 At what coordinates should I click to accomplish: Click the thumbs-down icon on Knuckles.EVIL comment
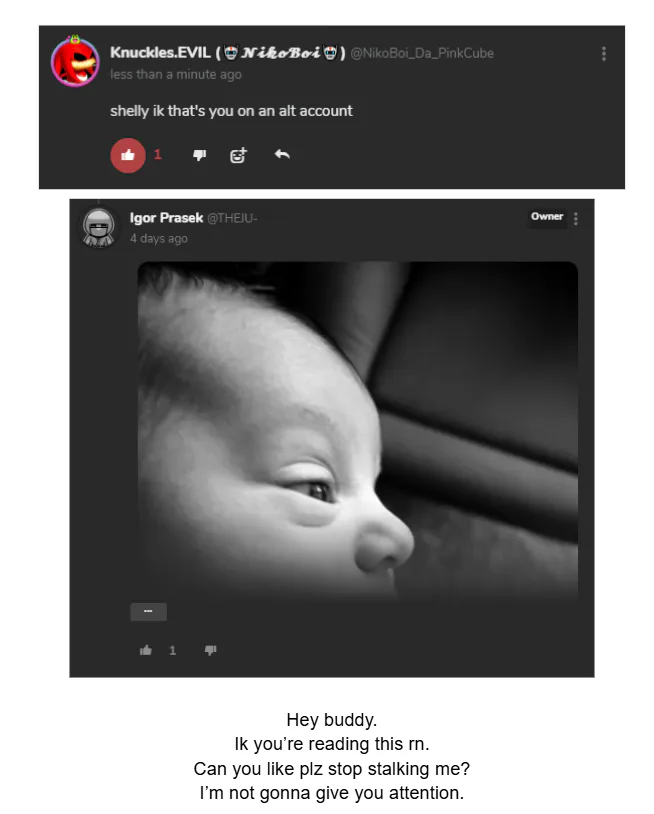coord(199,155)
